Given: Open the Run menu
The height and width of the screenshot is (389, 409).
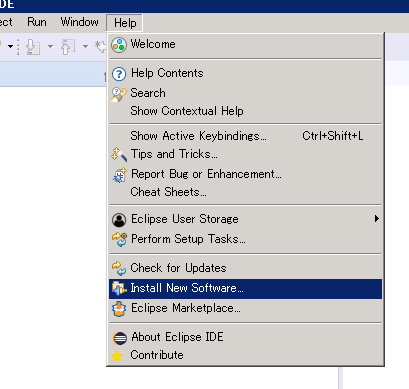Looking at the screenshot, I should [37, 22].
